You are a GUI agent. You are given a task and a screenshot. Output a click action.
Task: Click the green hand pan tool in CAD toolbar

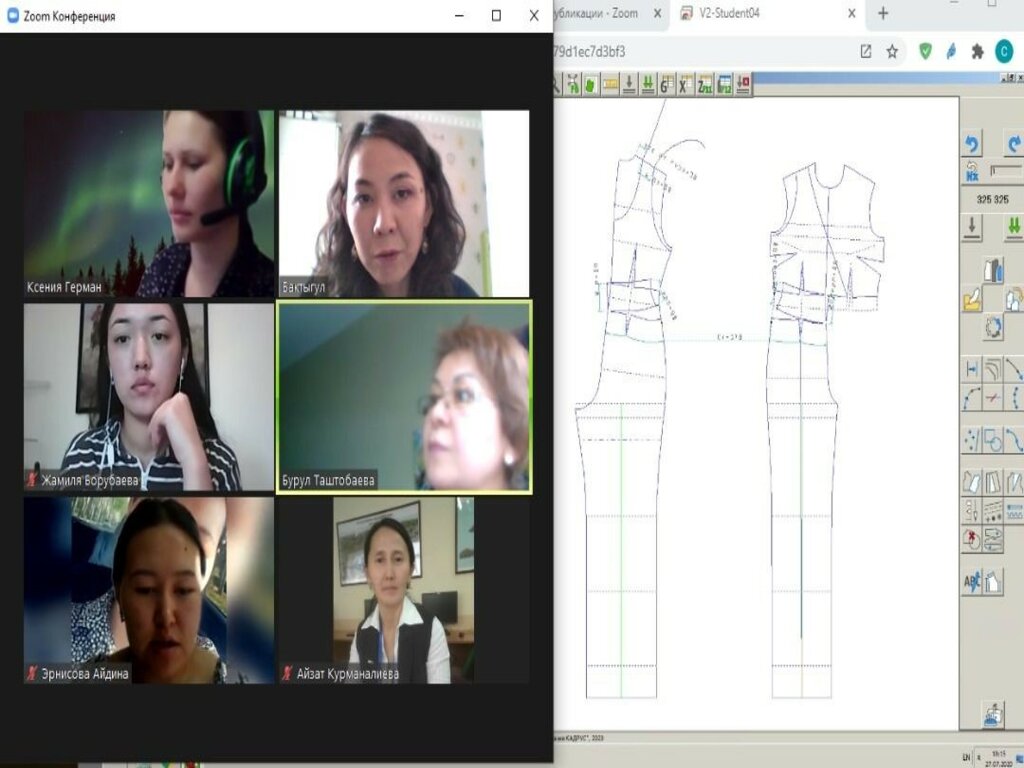[591, 85]
